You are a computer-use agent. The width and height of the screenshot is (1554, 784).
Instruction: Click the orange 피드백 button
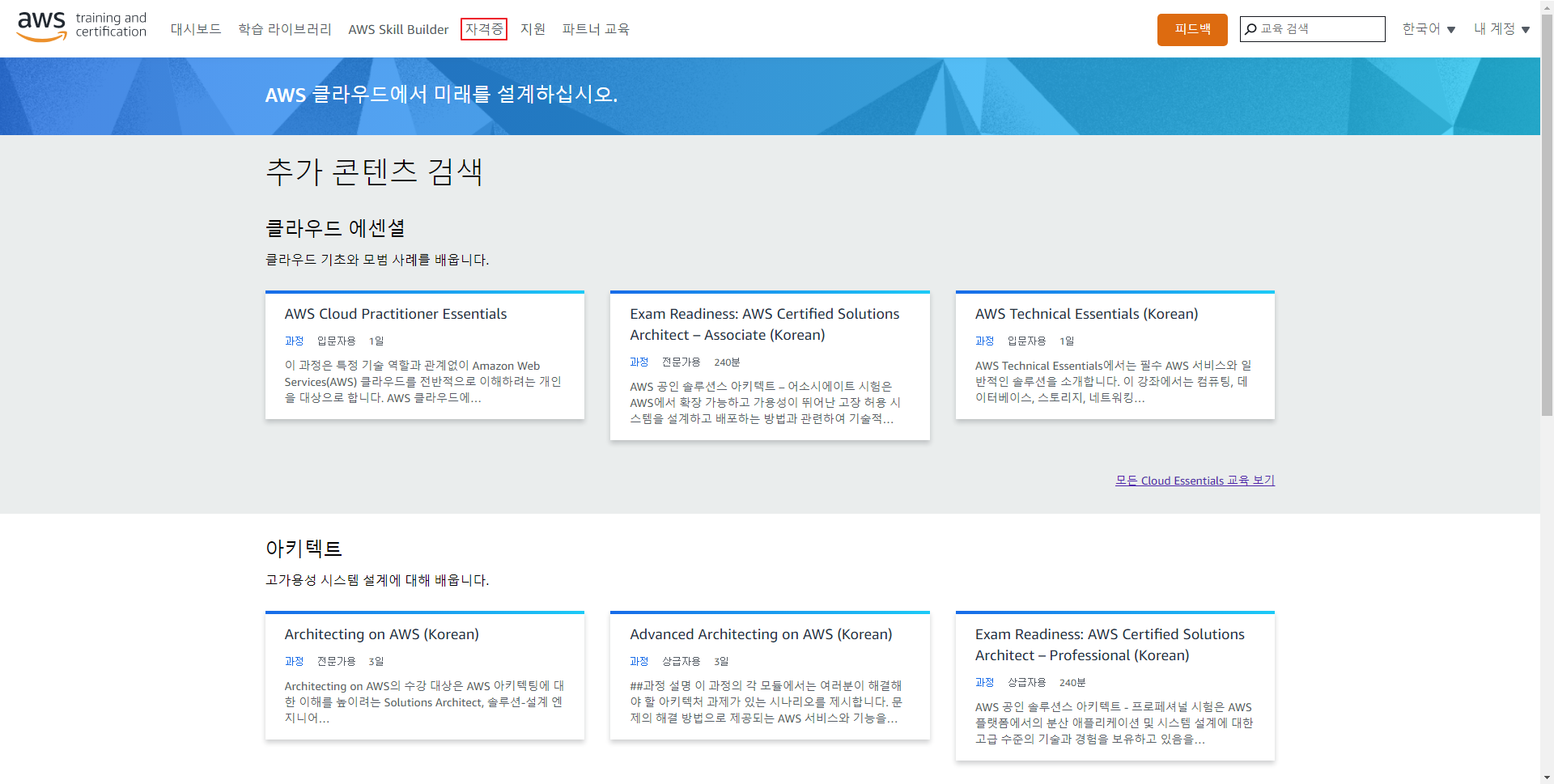point(1192,29)
